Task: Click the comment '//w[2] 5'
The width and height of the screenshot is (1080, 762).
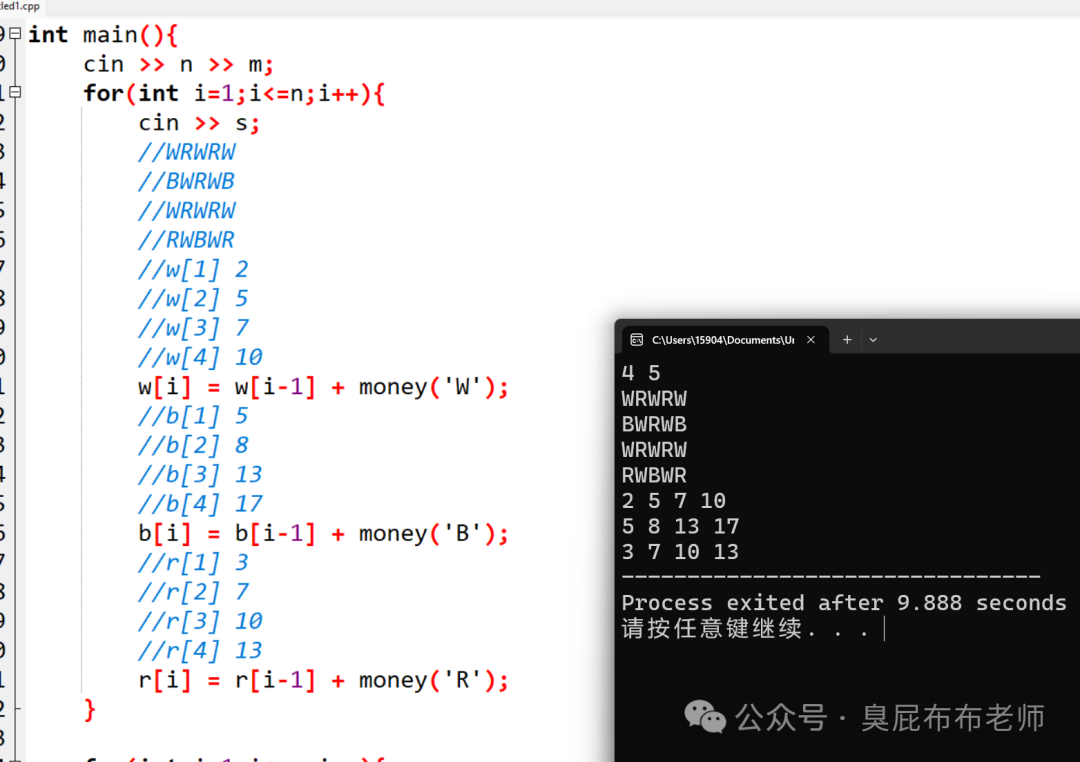Action: [x=193, y=298]
